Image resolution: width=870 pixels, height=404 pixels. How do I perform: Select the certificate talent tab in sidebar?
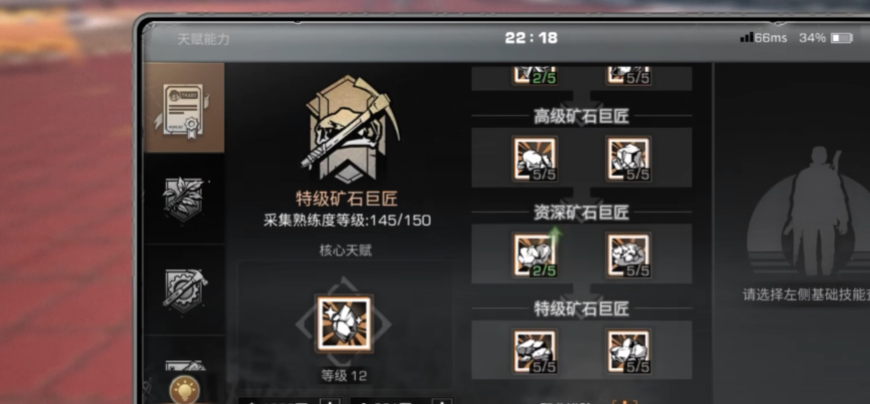184,108
